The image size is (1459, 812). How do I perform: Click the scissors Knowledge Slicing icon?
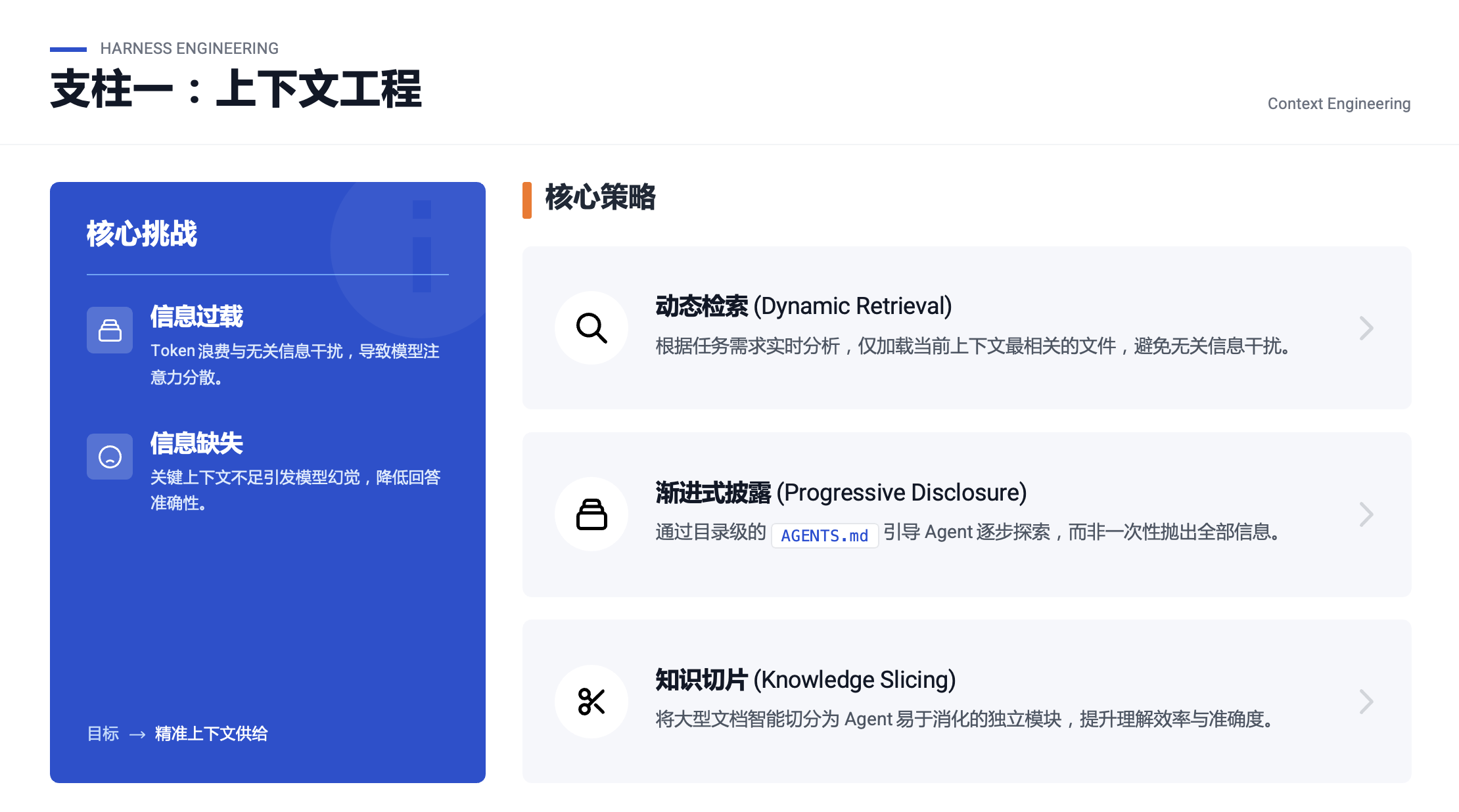click(591, 701)
